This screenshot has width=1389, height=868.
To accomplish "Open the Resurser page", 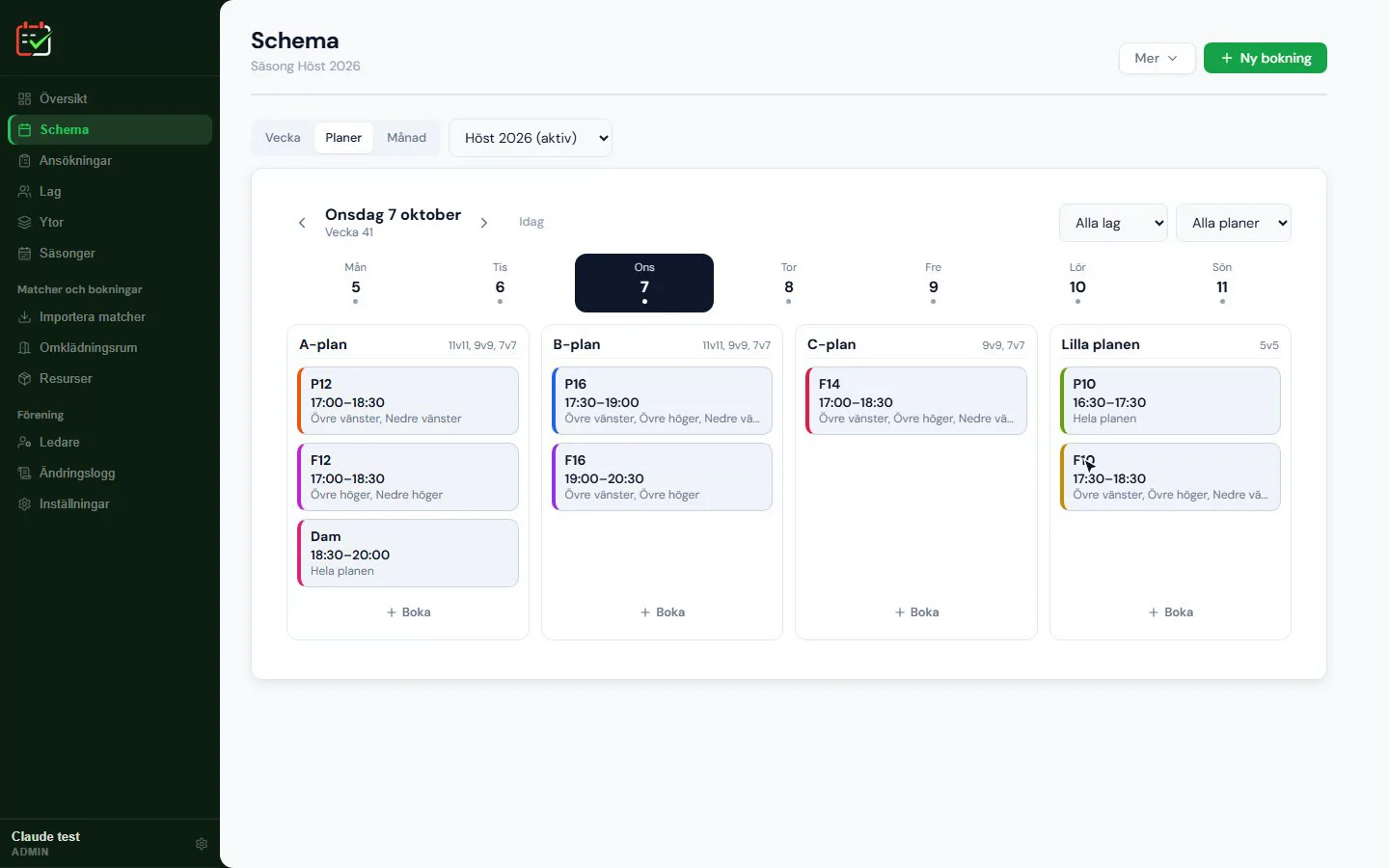I will pyautogui.click(x=110, y=378).
